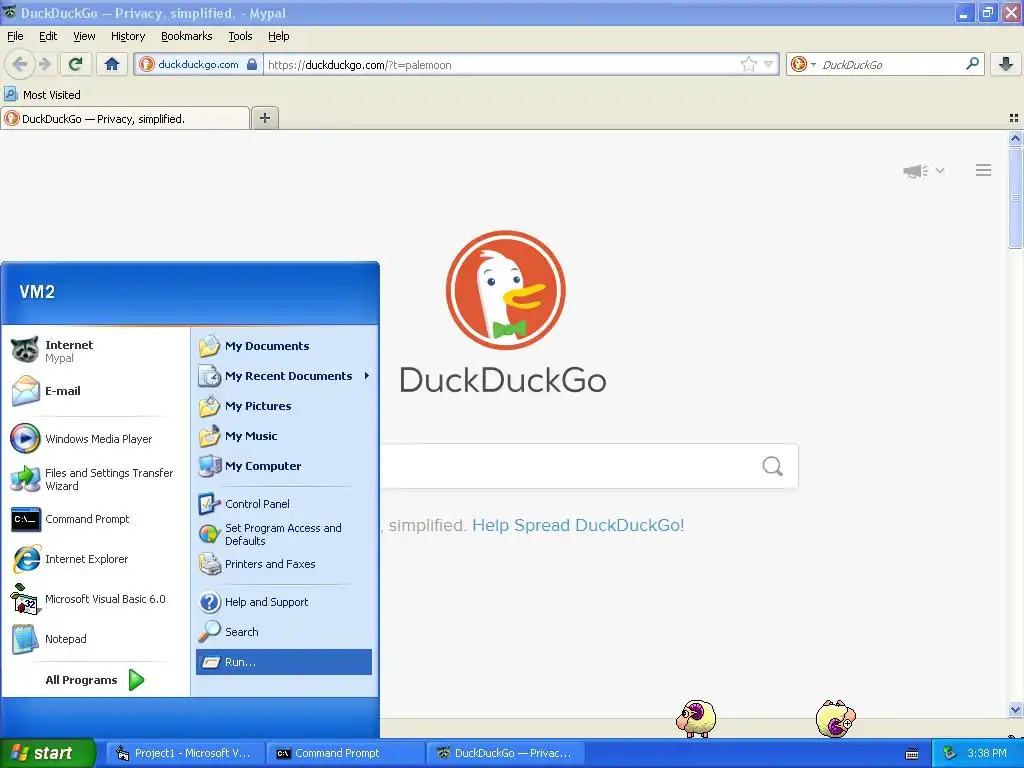Expand the dropdown beside megaphone icon
The image size is (1024, 768).
pos(940,170)
